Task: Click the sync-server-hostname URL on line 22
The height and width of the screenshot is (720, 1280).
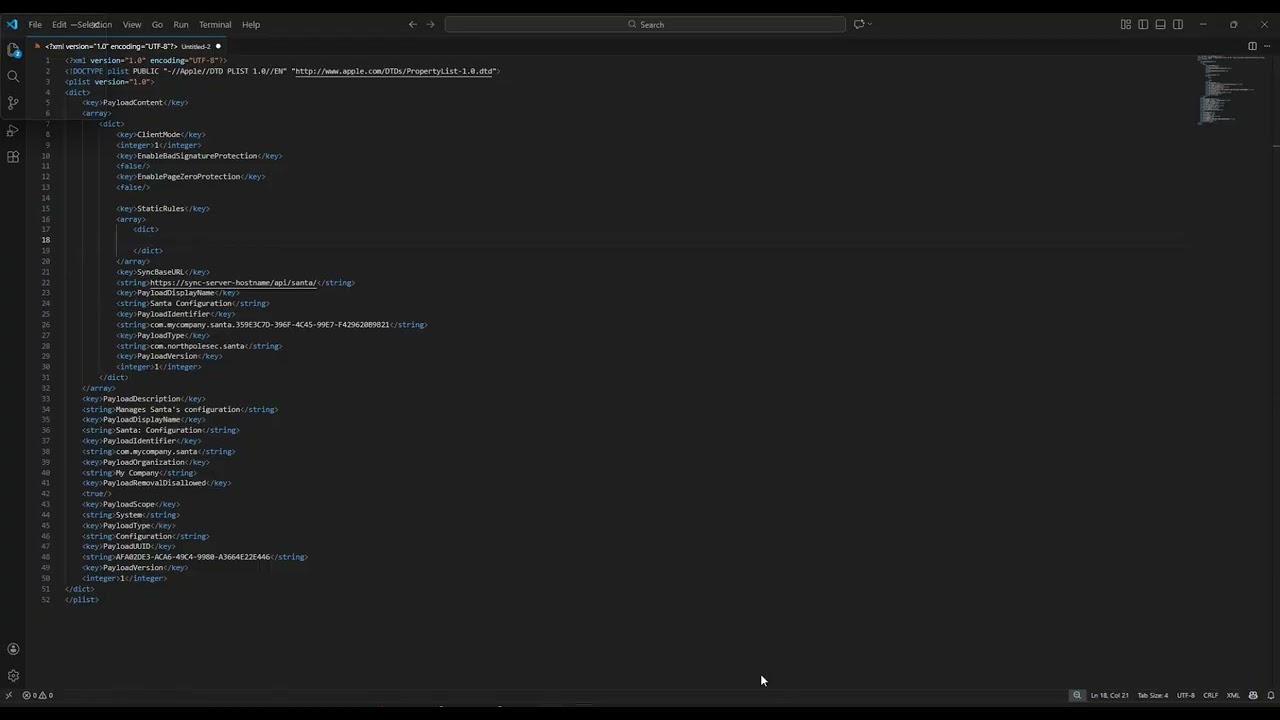Action: click(233, 283)
